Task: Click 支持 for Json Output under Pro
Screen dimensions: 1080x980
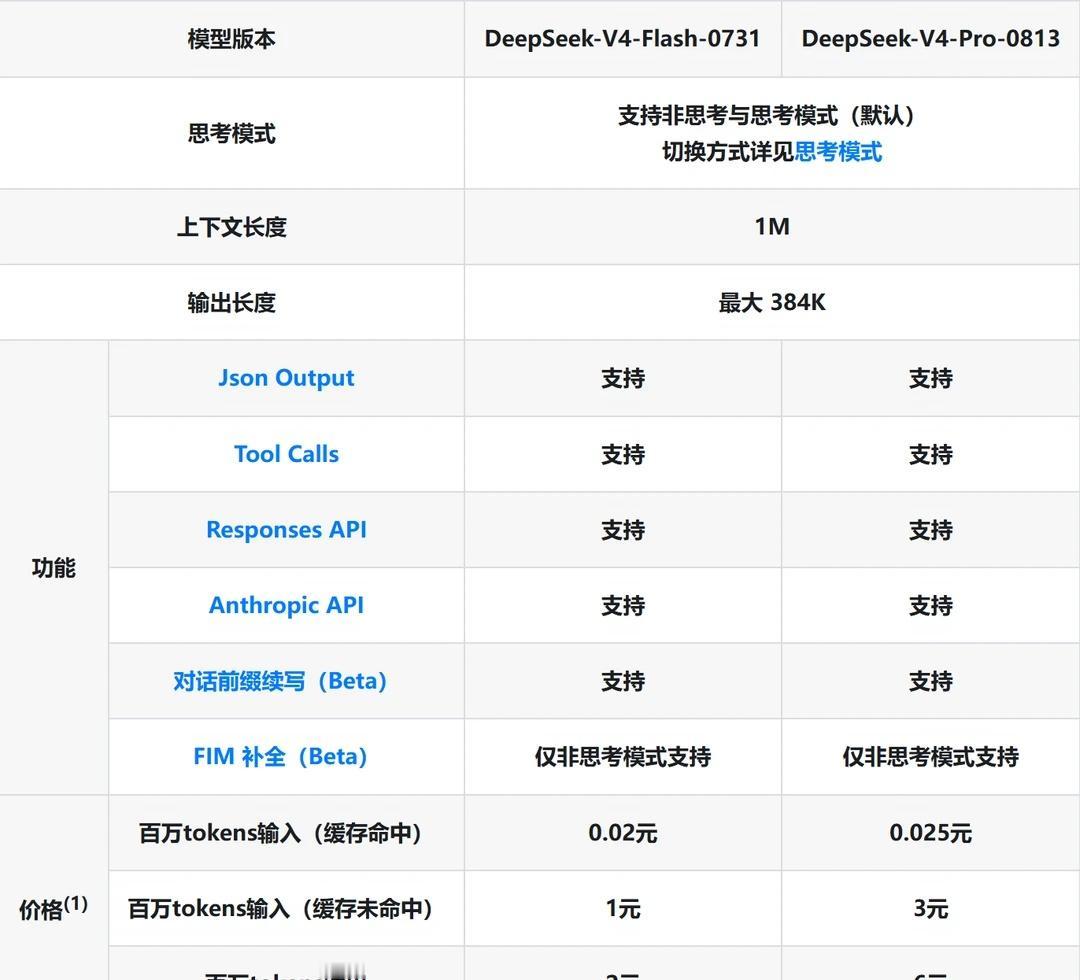Action: [x=931, y=378]
